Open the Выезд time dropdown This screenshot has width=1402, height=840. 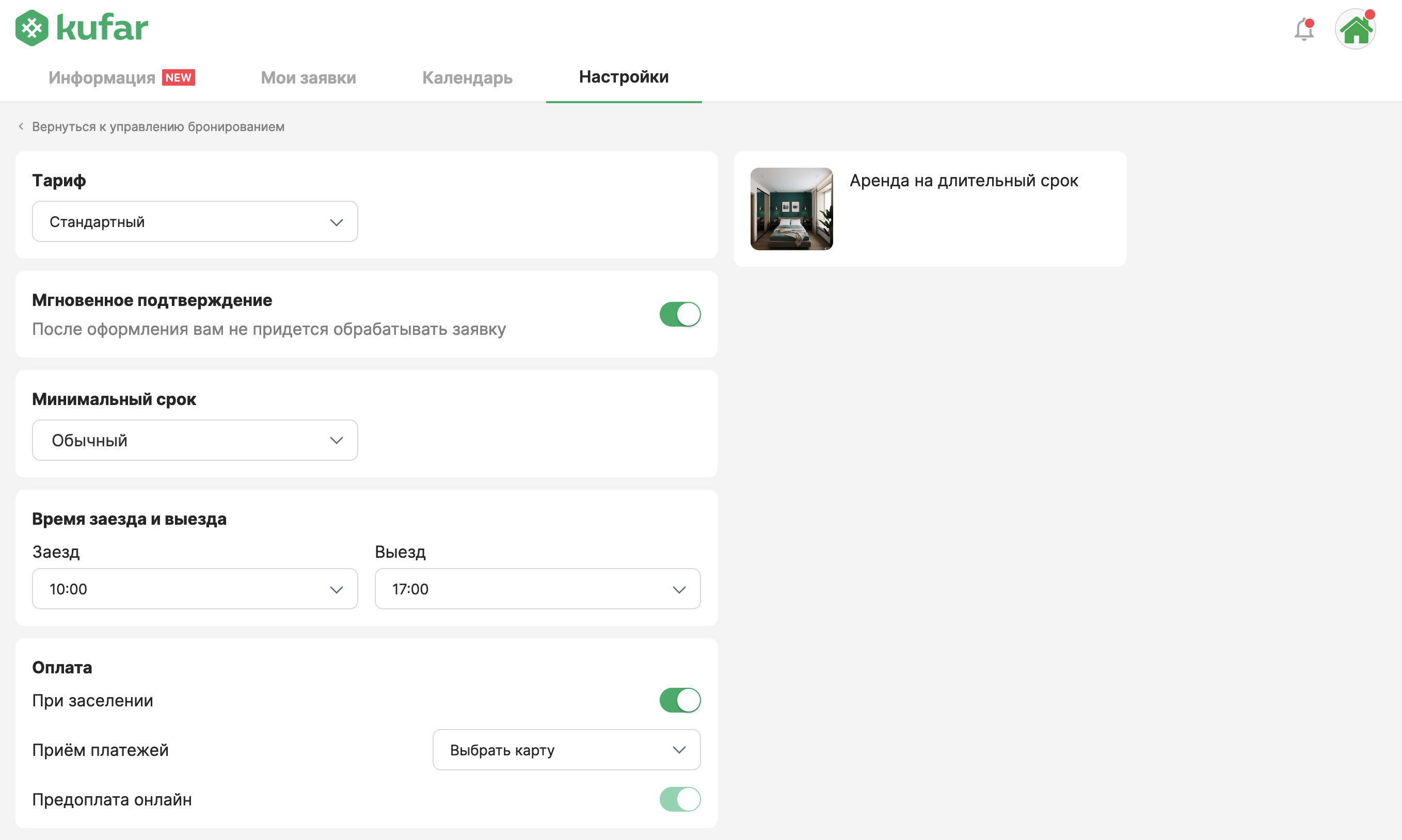point(537,589)
